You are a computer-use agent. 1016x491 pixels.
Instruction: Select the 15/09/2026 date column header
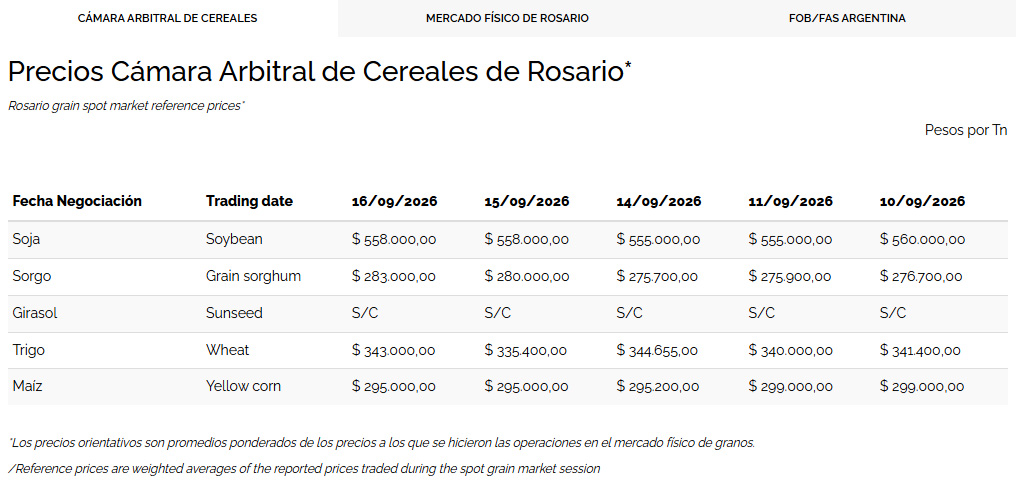(527, 201)
